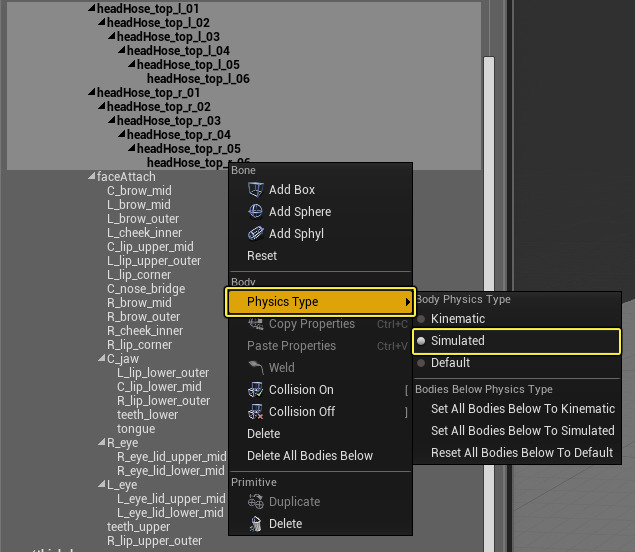The image size is (635, 552).
Task: Select the headHose_top_l_02 bone
Action: pos(158,23)
